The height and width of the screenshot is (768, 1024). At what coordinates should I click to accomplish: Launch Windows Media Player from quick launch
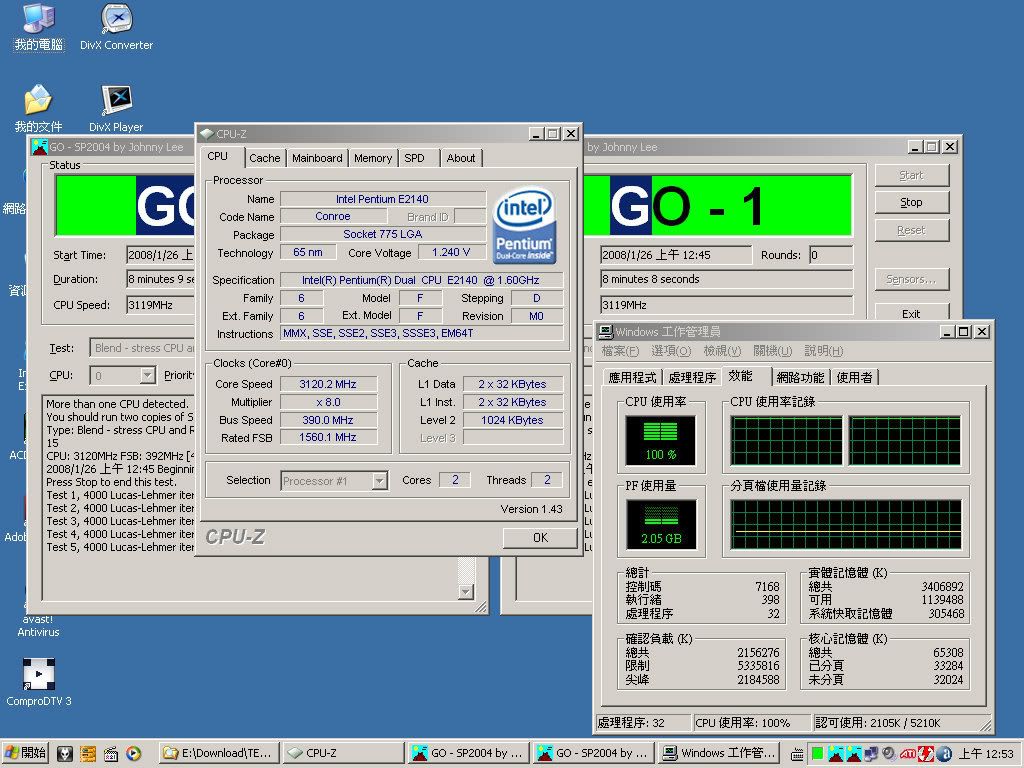click(x=133, y=753)
